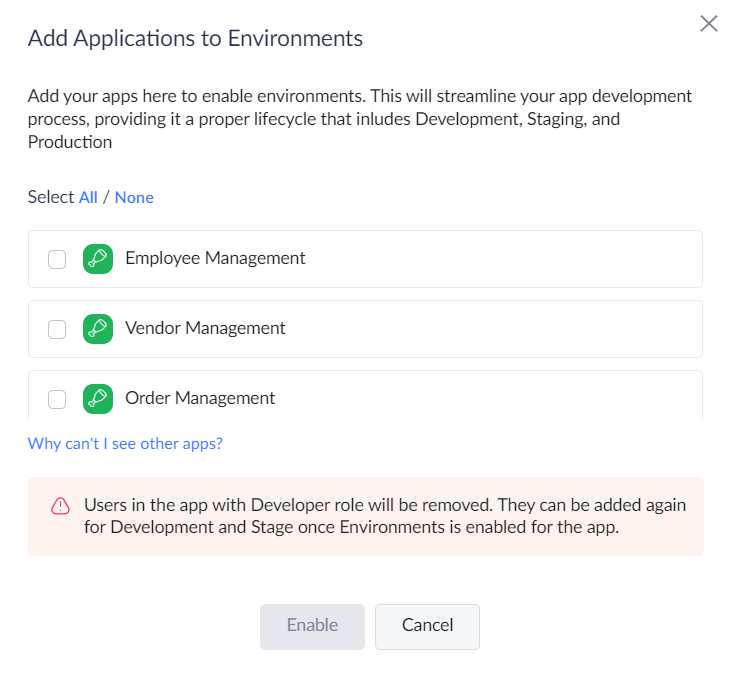Tick the Employee Management checkbox

pyautogui.click(x=57, y=259)
